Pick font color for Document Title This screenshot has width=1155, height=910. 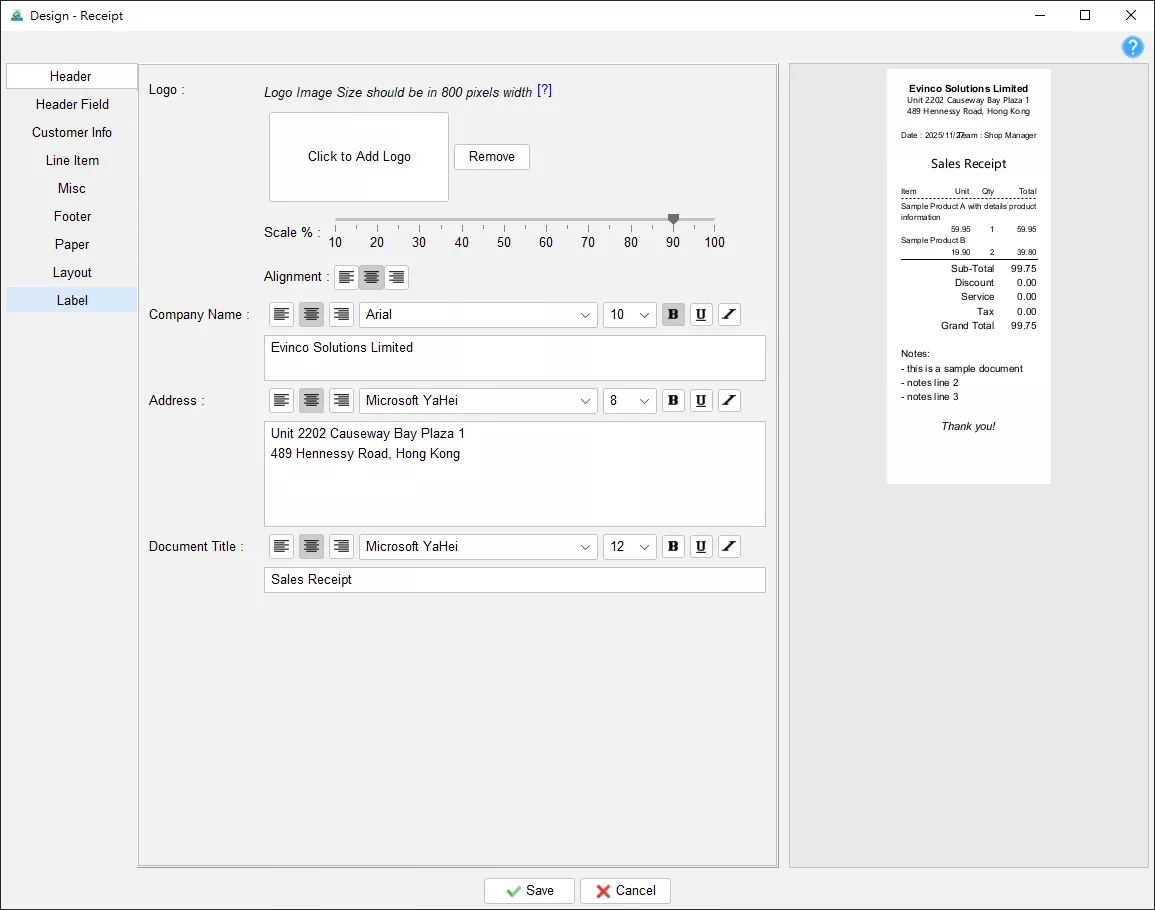(x=729, y=547)
